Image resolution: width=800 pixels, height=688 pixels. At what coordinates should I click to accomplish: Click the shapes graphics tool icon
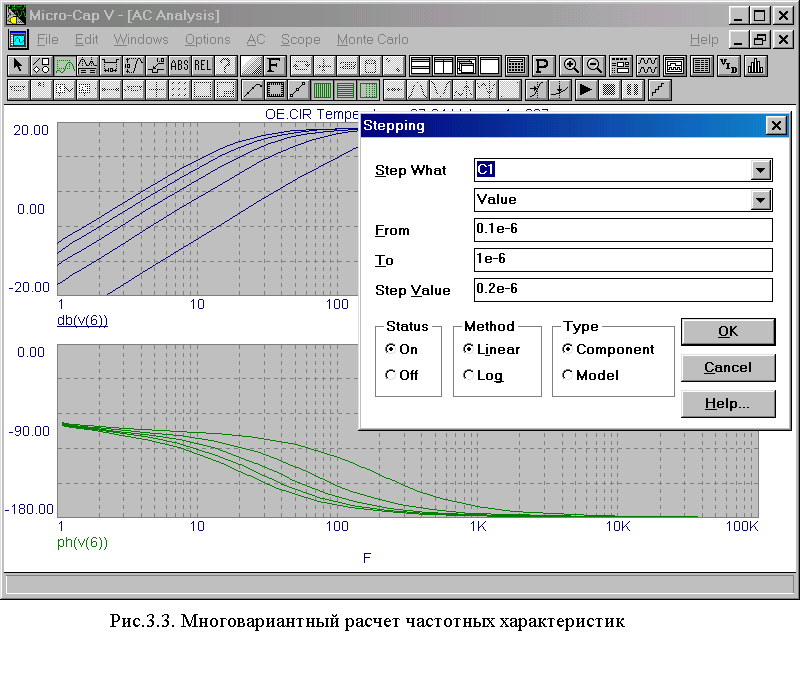coord(41,66)
